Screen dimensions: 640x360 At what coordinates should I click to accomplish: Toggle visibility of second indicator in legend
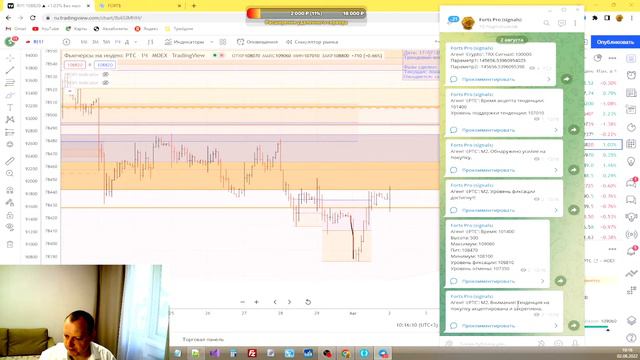tap(106, 82)
